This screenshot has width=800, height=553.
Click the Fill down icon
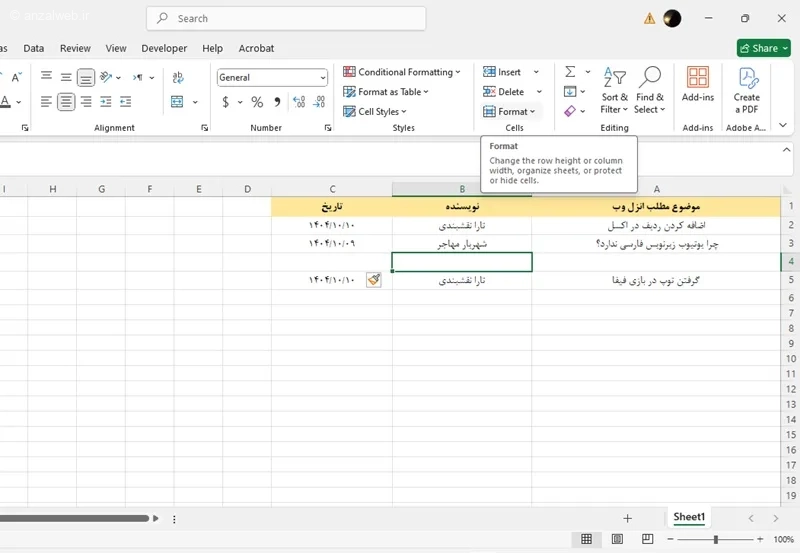570,92
